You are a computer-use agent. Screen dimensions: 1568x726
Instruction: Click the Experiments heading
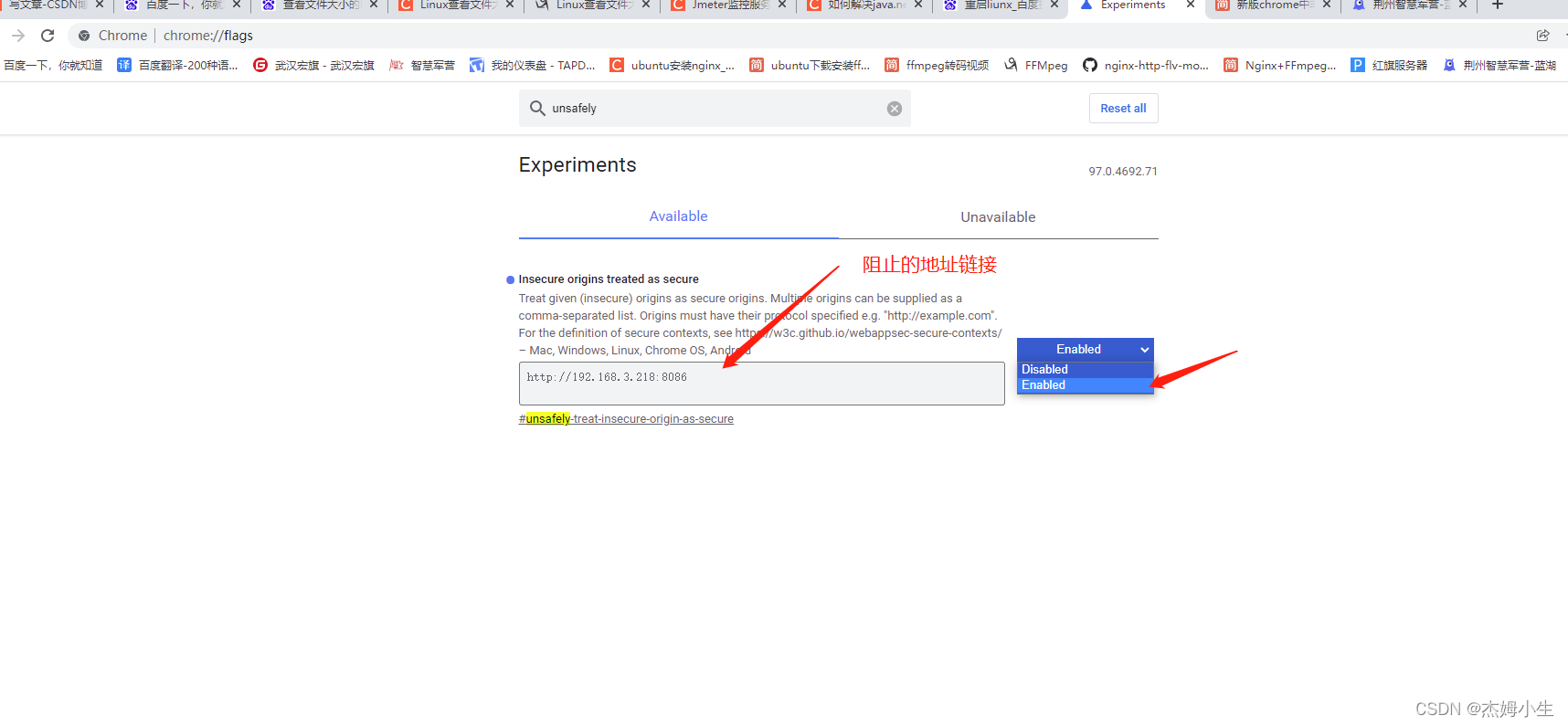tap(577, 164)
